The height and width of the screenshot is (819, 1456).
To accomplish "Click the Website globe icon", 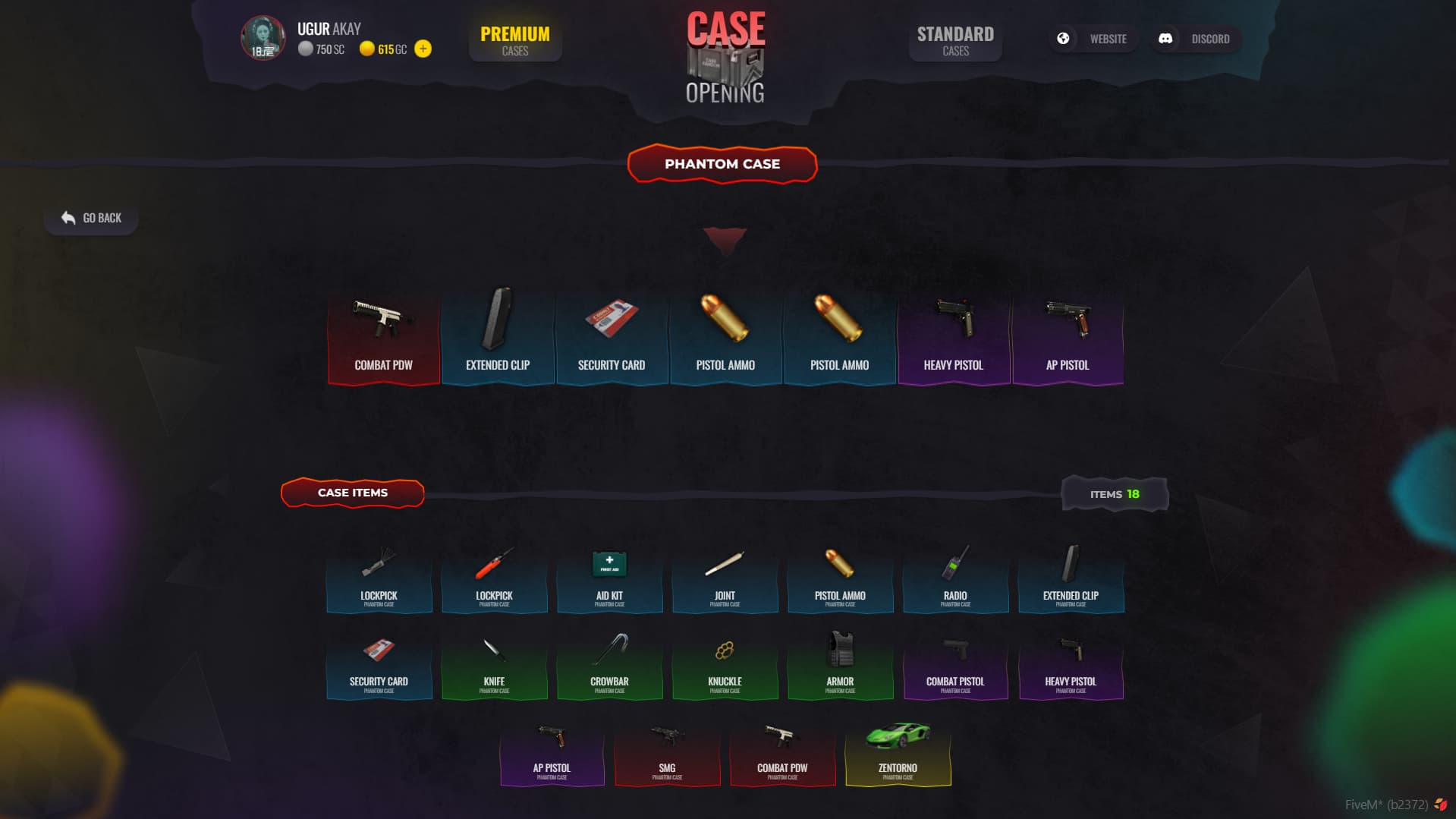I will click(1063, 39).
